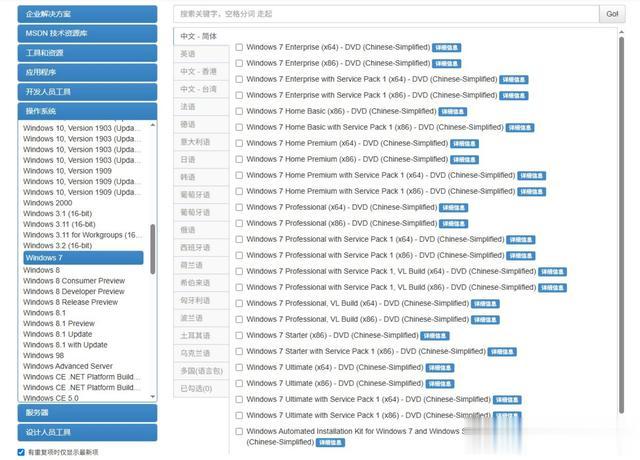Expand the 应用程序 section
Screen dimensions: 640x460
pyautogui.click(x=87, y=72)
